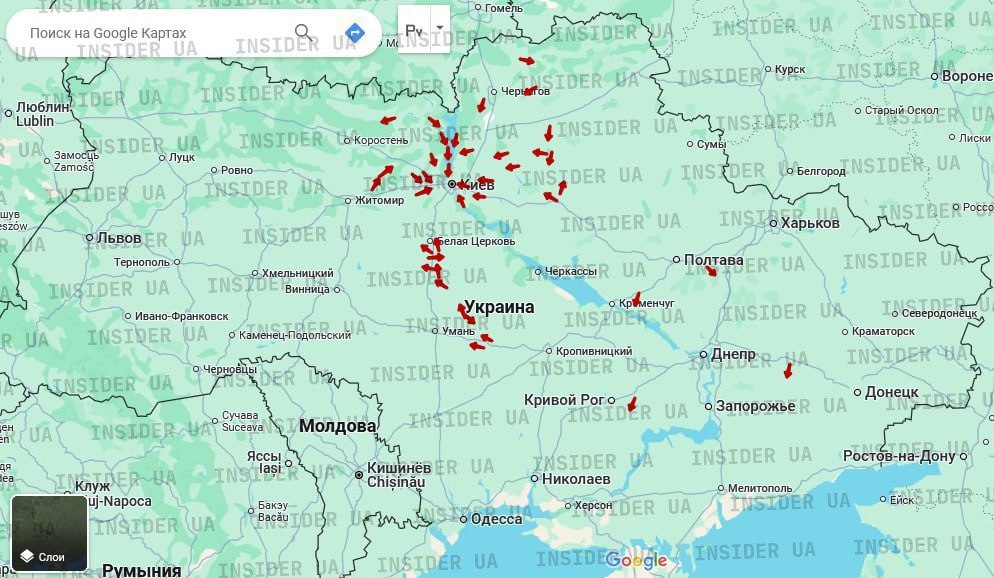Open directions with the blue directions icon
This screenshot has height=578, width=994.
(x=354, y=32)
